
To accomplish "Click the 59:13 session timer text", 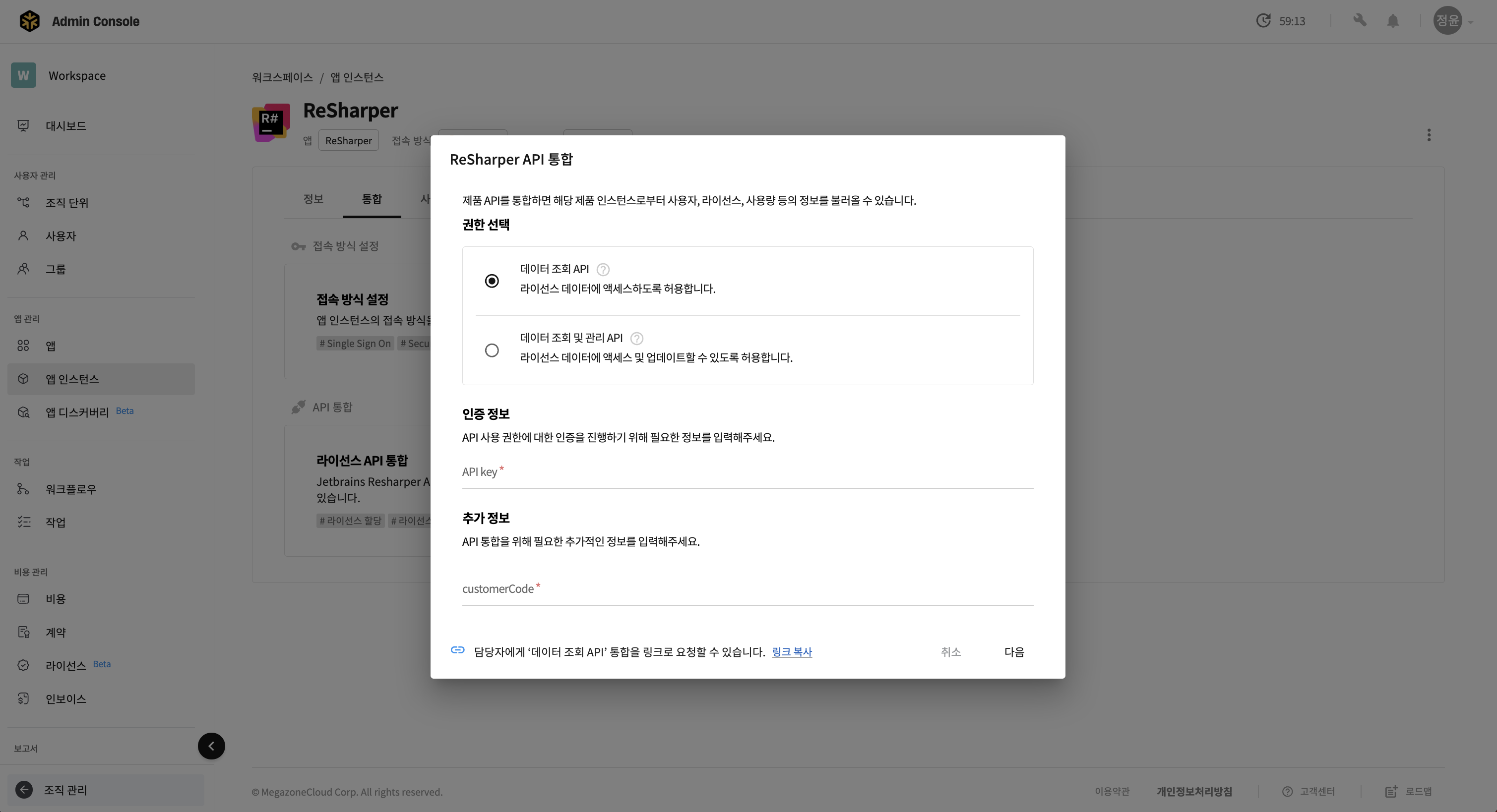I will point(1293,21).
